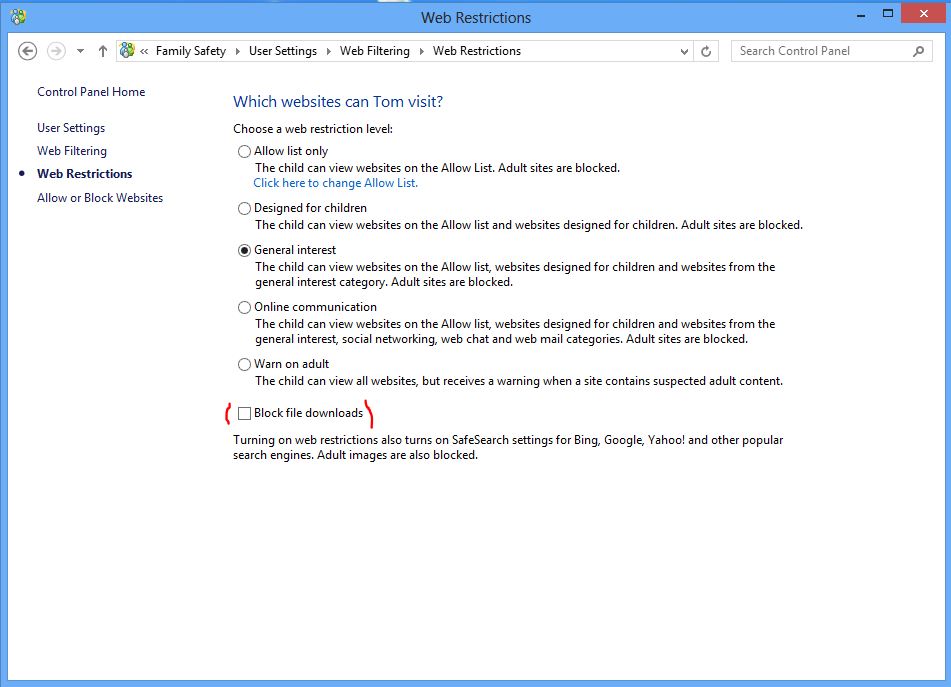Refresh the Web Restrictions page
This screenshot has width=951, height=687.
[706, 52]
